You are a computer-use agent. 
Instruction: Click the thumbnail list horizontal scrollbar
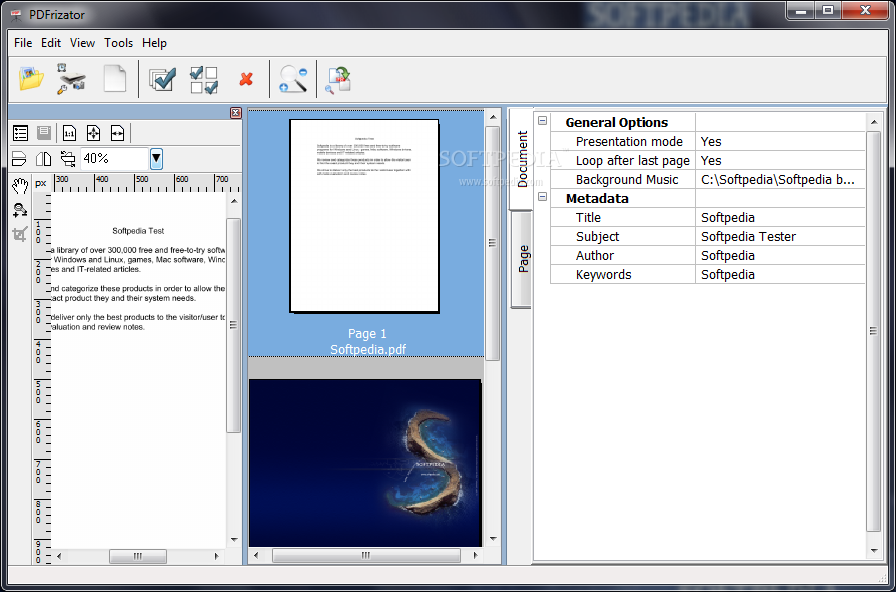[366, 555]
